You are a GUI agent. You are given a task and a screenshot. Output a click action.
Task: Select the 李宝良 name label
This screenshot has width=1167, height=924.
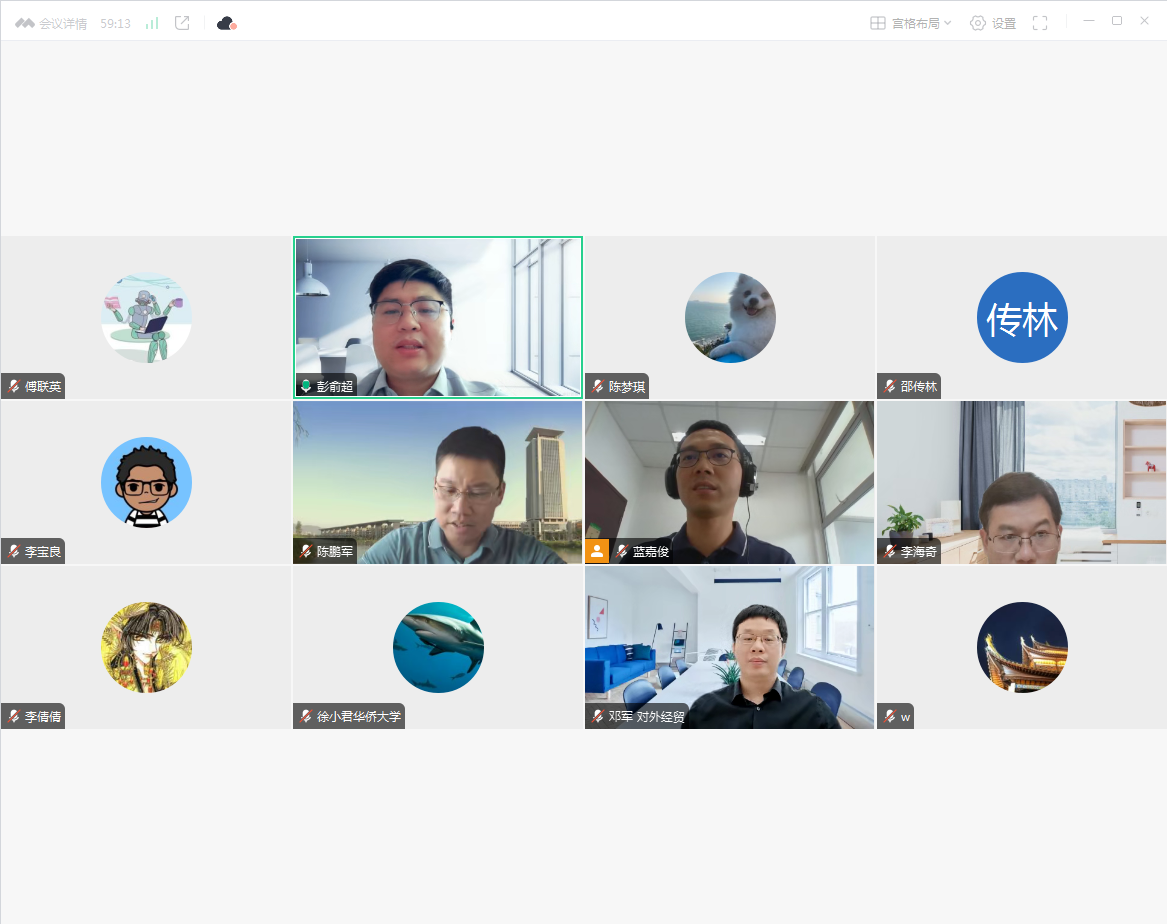coord(43,552)
